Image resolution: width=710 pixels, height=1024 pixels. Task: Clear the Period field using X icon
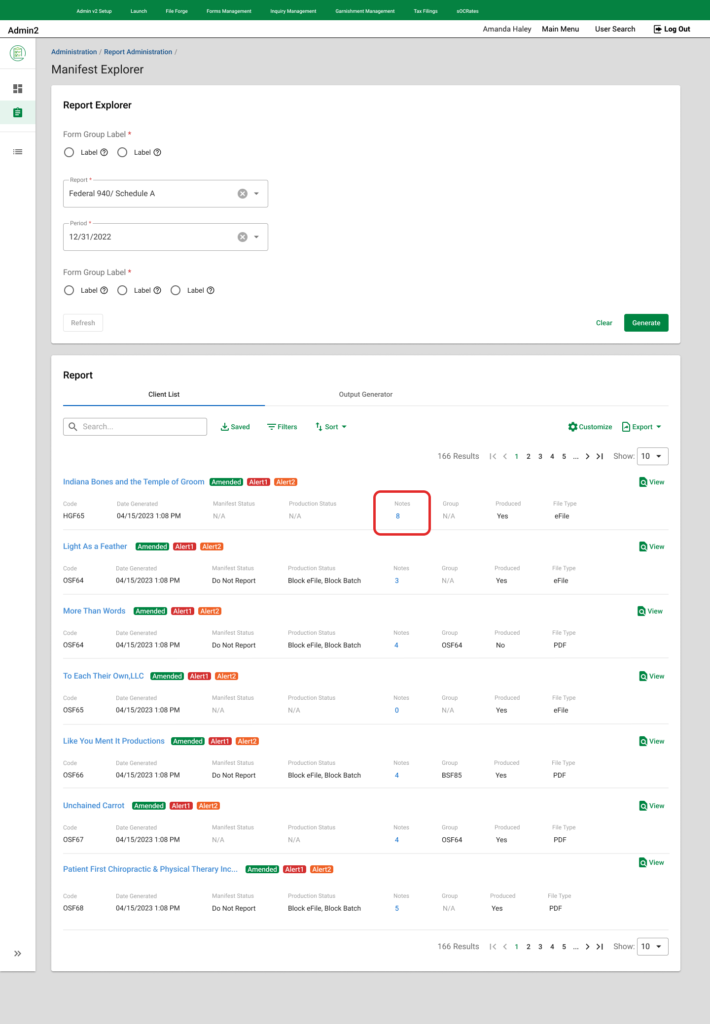(x=242, y=237)
